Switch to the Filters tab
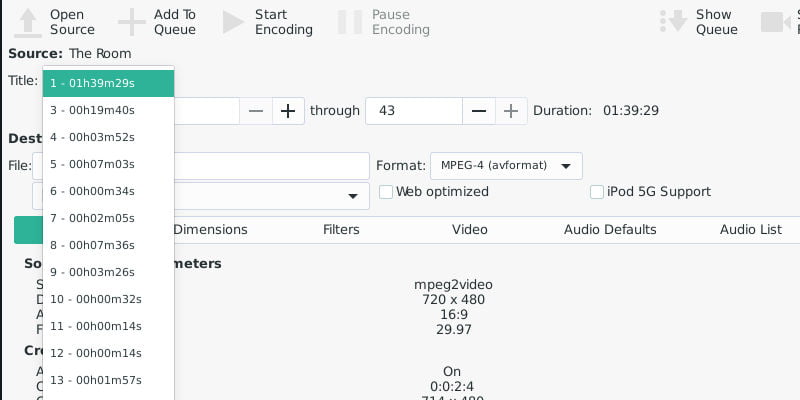The height and width of the screenshot is (400, 800). pos(341,230)
